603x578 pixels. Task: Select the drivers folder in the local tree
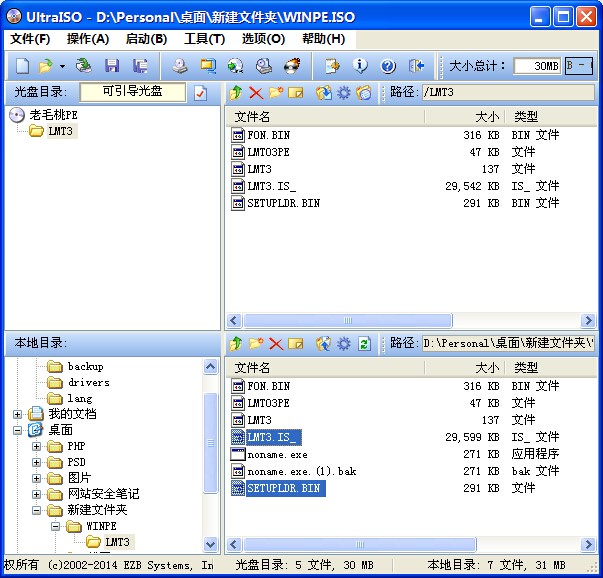89,383
